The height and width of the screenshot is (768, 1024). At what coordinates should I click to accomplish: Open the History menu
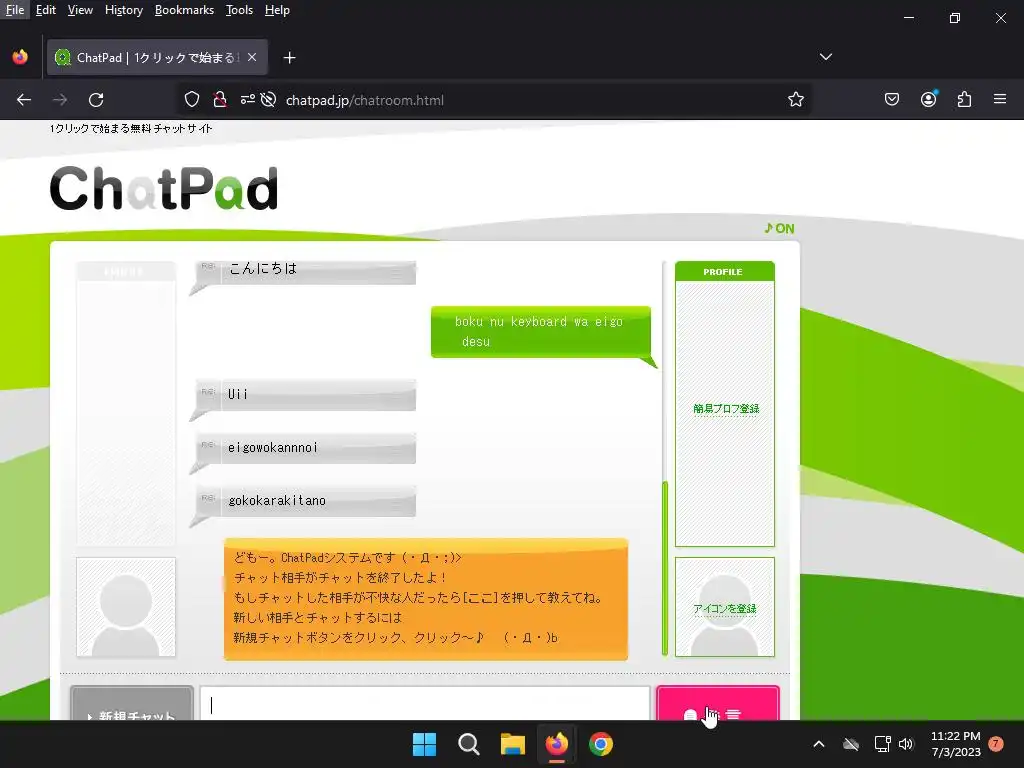123,10
